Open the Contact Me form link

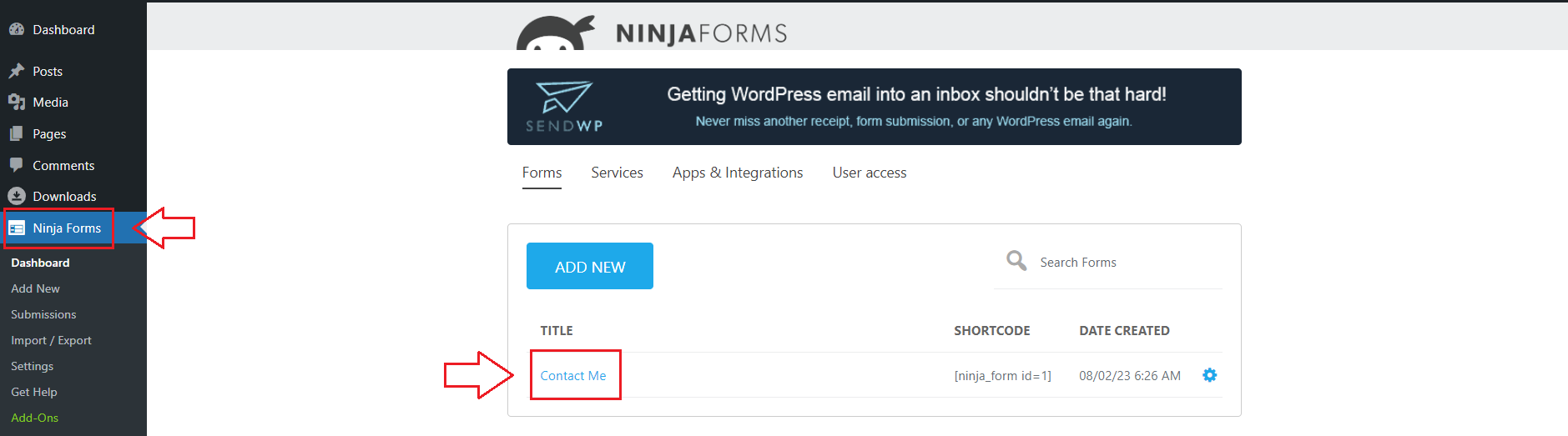(573, 375)
